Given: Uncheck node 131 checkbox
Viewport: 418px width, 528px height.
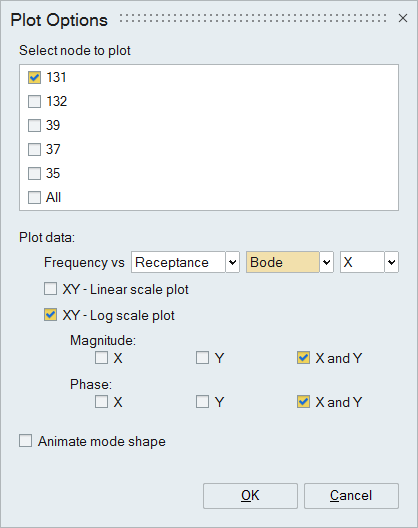Looking at the screenshot, I should tap(34, 77).
